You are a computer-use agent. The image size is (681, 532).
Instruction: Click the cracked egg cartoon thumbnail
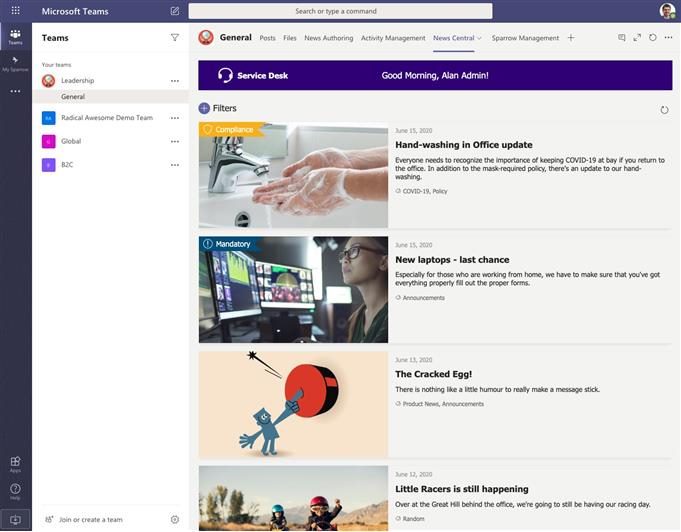click(293, 404)
